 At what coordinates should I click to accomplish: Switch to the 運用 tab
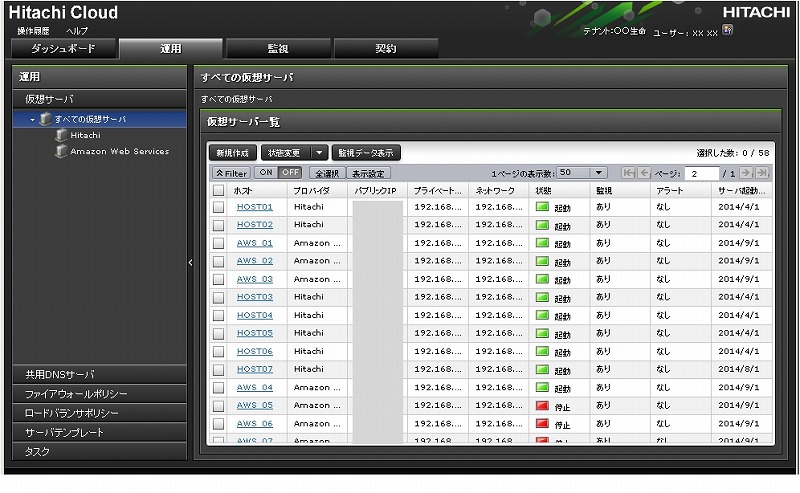coord(171,48)
